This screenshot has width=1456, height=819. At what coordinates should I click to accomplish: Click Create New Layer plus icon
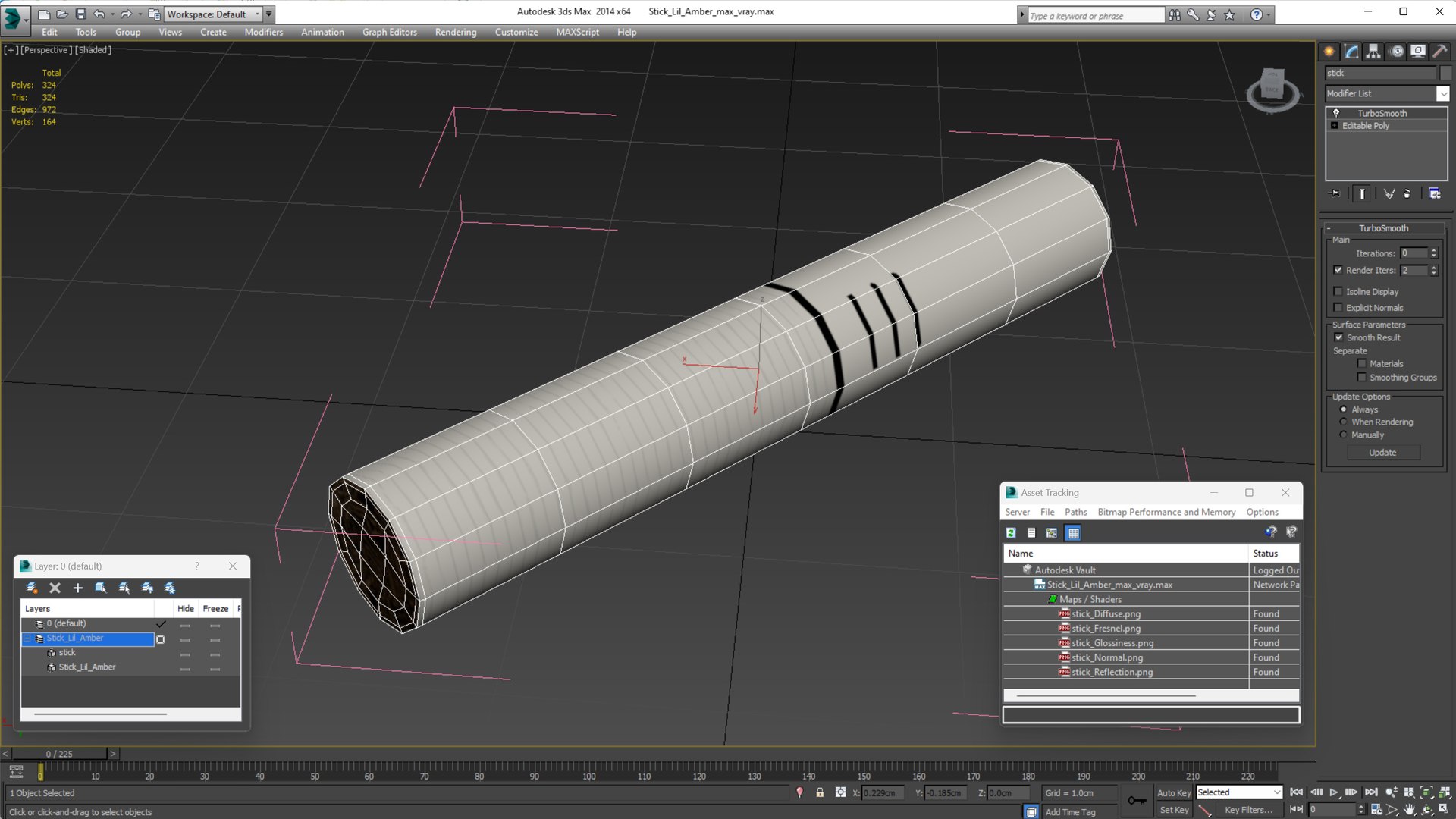[77, 588]
